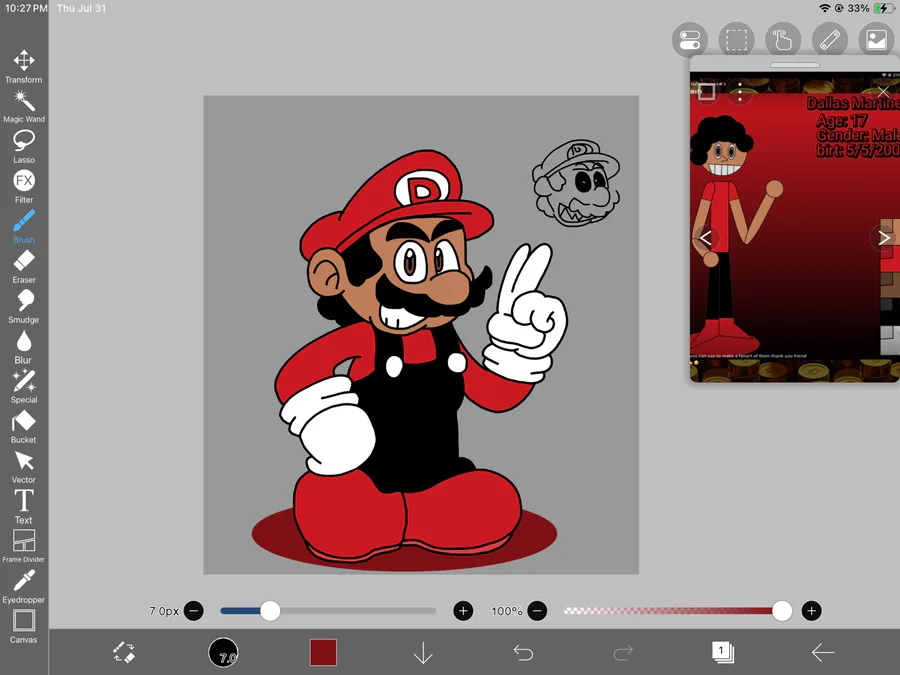Tap the down arrow hide-toolbar button
This screenshot has width=900, height=675.
pyautogui.click(x=423, y=653)
